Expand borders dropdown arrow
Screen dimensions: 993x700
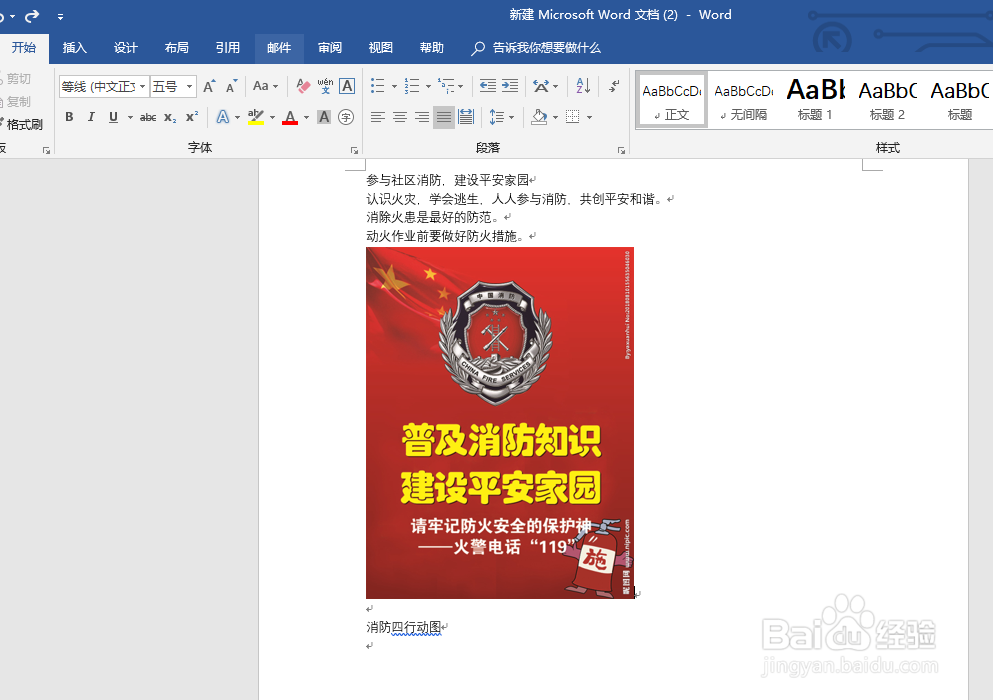(x=590, y=117)
